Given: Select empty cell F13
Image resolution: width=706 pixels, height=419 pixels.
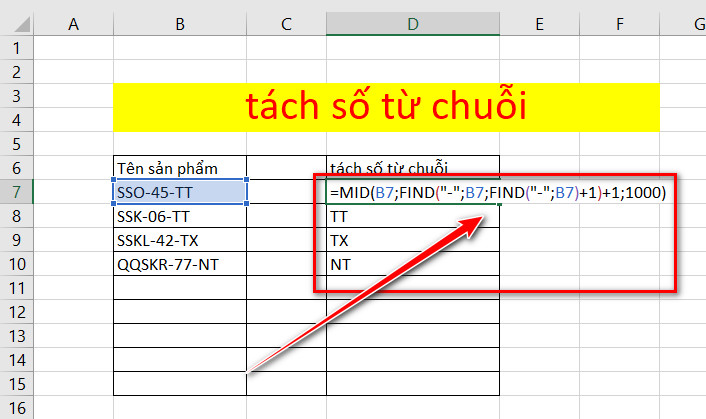Looking at the screenshot, I should pyautogui.click(x=620, y=336).
